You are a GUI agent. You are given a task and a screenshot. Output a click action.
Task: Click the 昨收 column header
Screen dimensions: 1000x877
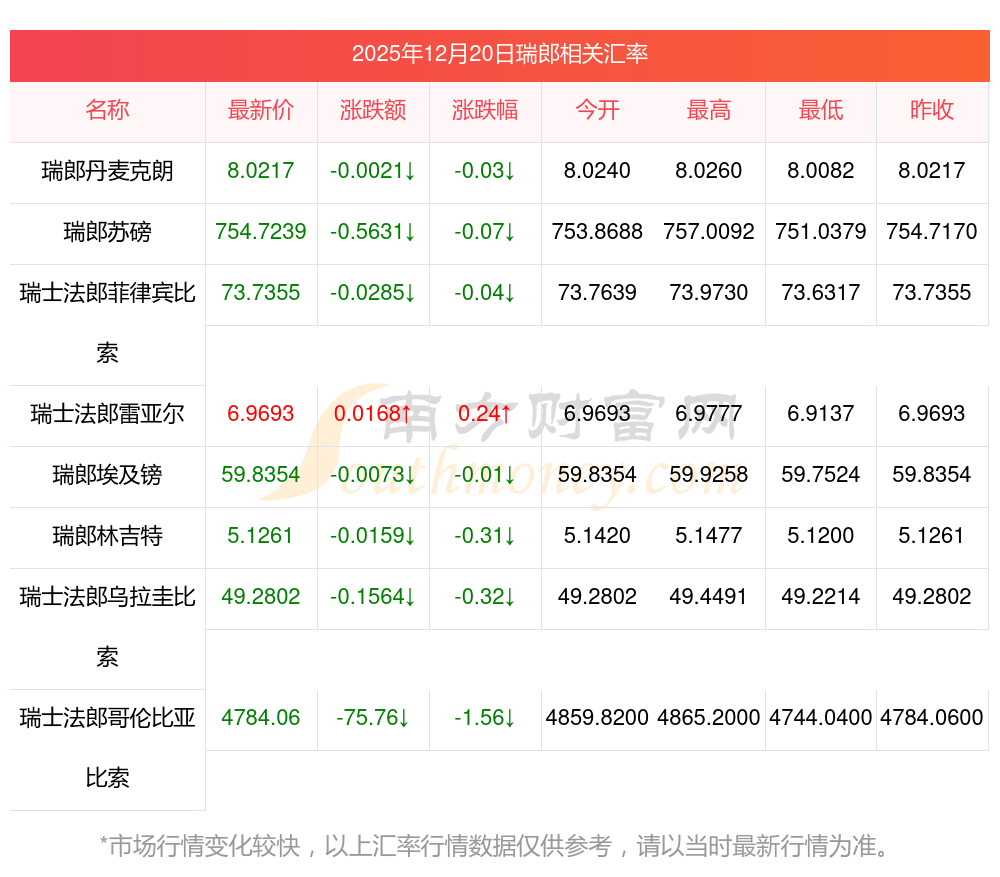pos(932,110)
